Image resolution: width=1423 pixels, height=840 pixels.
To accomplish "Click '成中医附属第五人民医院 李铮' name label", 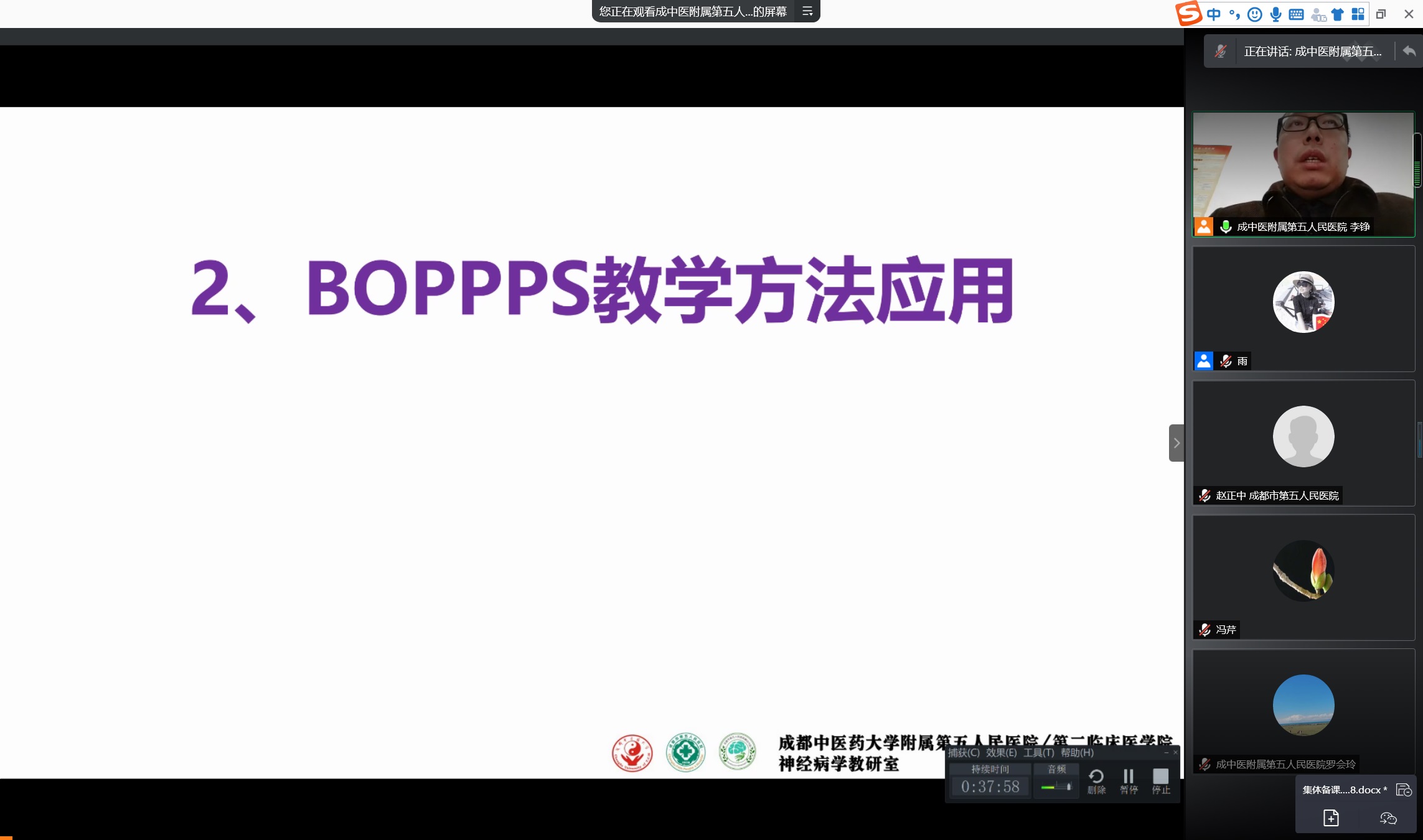I will pos(1303,226).
